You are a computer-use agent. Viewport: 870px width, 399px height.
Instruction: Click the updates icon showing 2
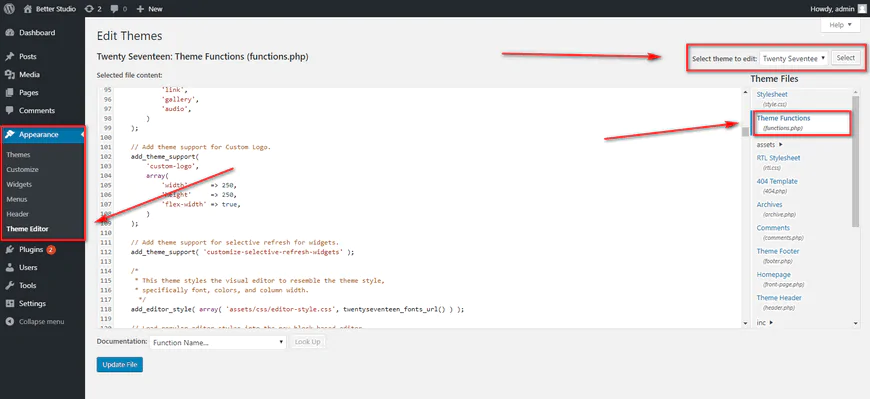[89, 9]
